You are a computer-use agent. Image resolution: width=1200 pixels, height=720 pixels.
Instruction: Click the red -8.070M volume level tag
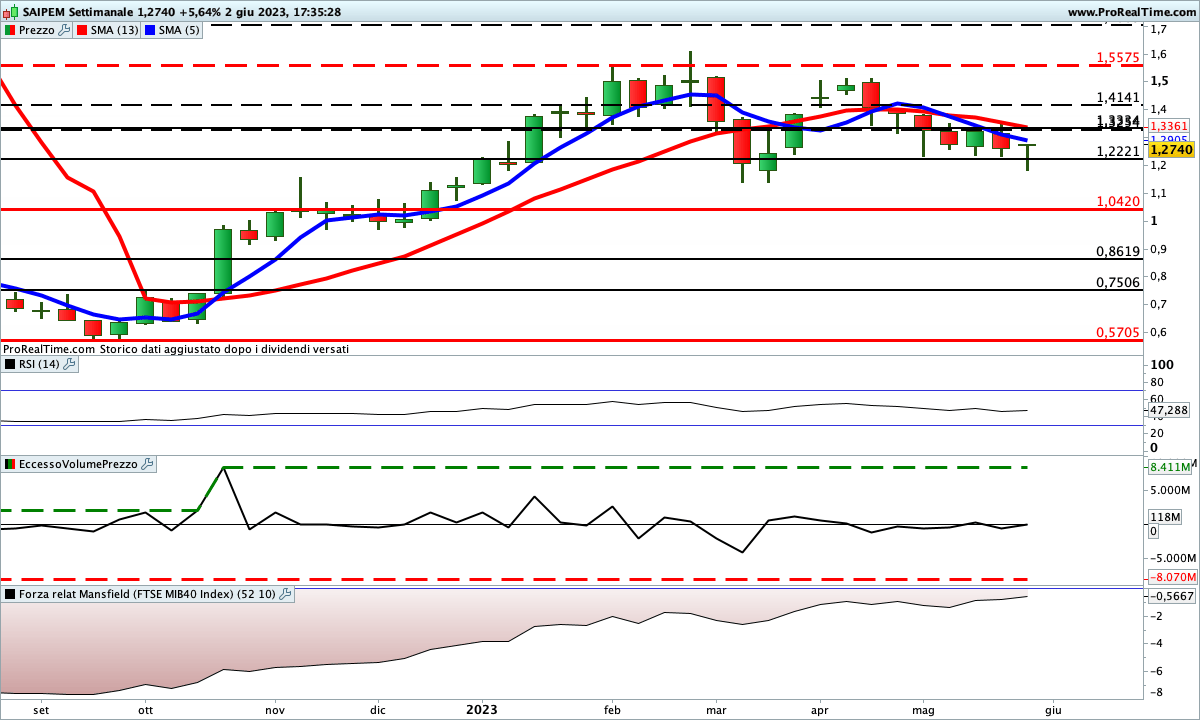point(1169,578)
